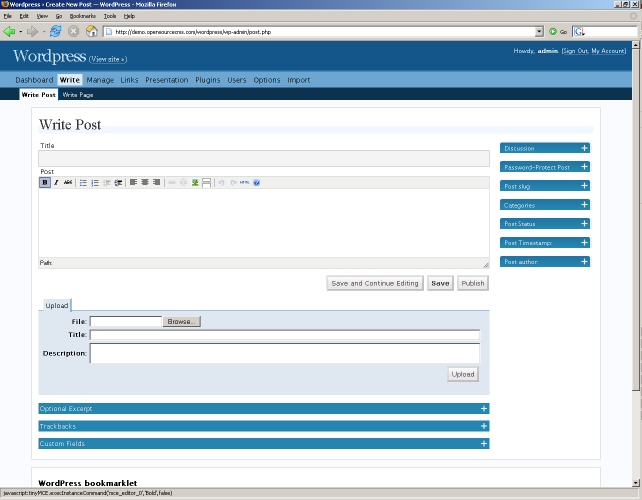This screenshot has width=642, height=500.
Task: Redo the last editor action
Action: tap(233, 183)
